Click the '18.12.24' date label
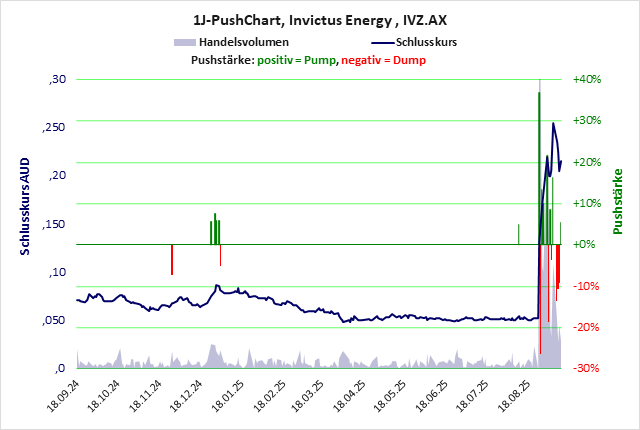The width and height of the screenshot is (640, 430). pyautogui.click(x=186, y=396)
